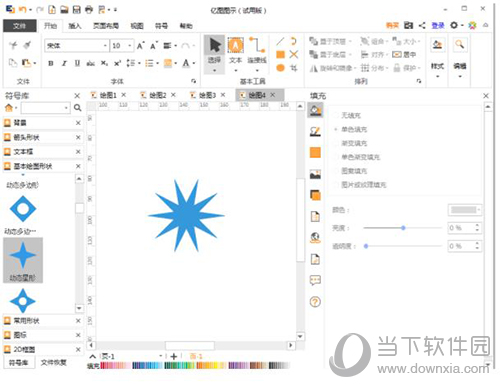Screen dimensions: 500x387
Task: Click the increase font size icon
Action: (x=141, y=45)
